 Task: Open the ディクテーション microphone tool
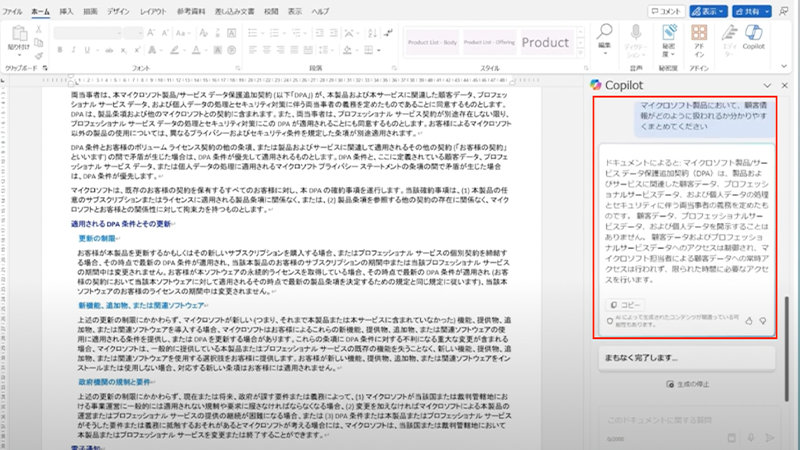[x=634, y=32]
